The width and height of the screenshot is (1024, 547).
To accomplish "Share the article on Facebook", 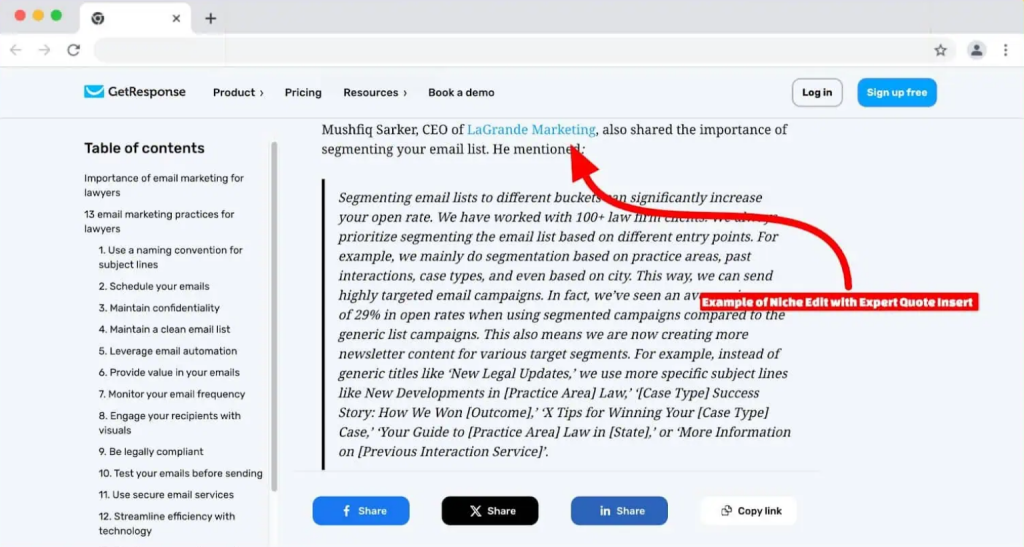I will tap(360, 510).
